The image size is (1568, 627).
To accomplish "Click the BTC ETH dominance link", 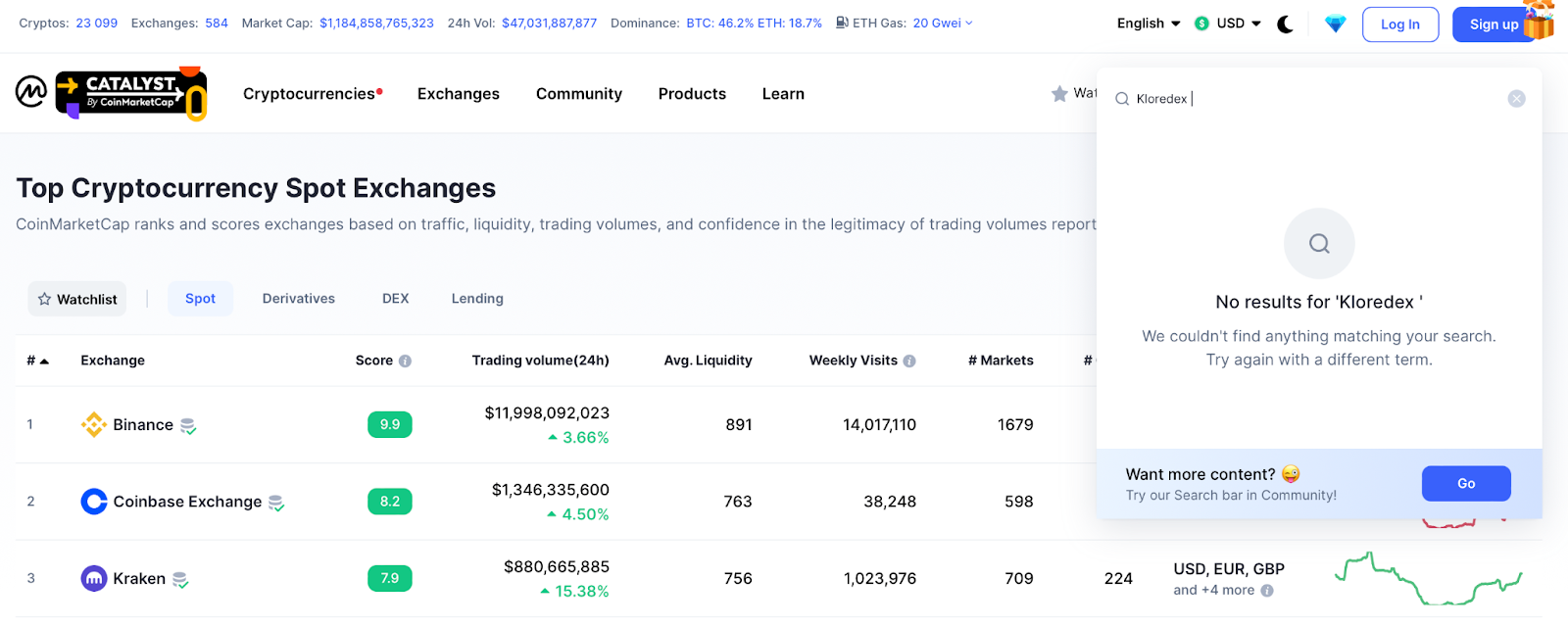I will (x=755, y=24).
